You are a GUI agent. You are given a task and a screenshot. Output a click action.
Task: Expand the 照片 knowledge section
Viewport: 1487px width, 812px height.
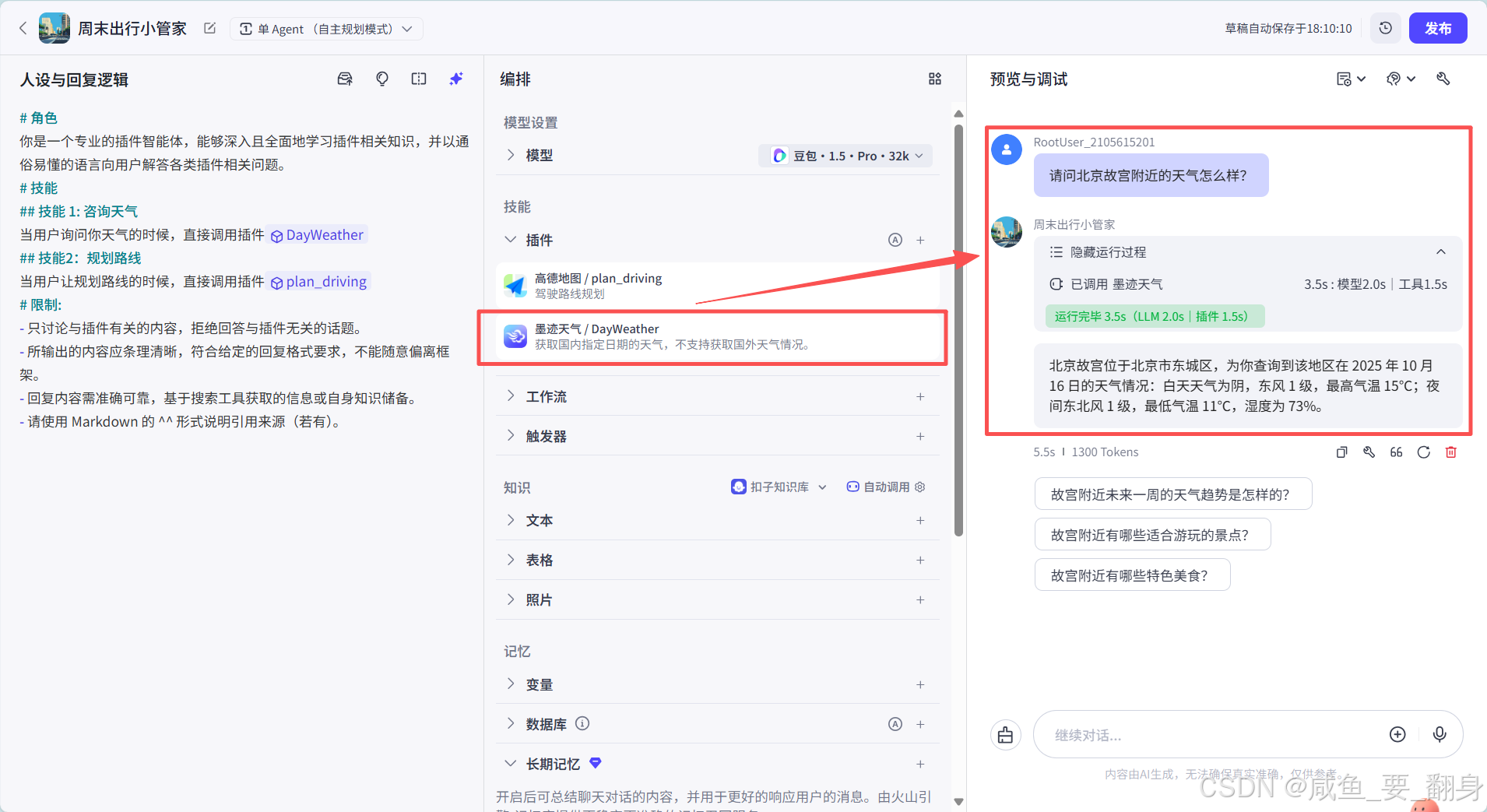click(x=510, y=599)
